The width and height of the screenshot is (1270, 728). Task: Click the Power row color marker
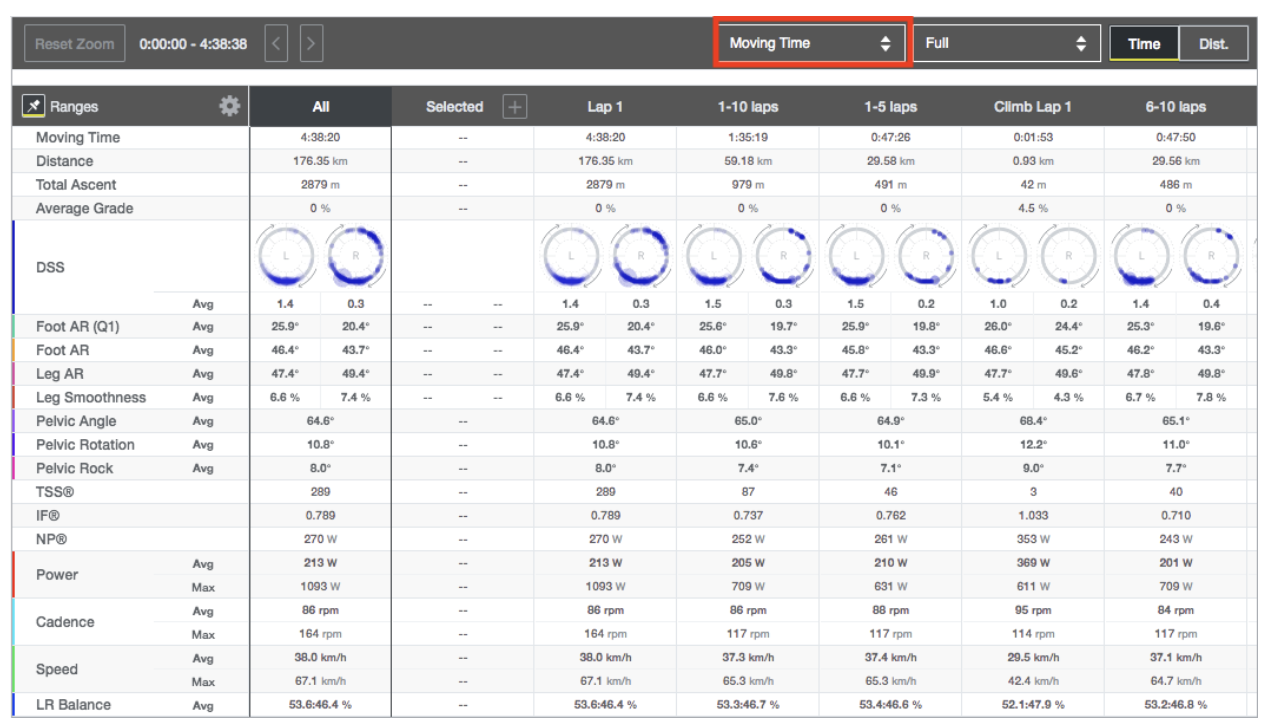click(x=14, y=575)
